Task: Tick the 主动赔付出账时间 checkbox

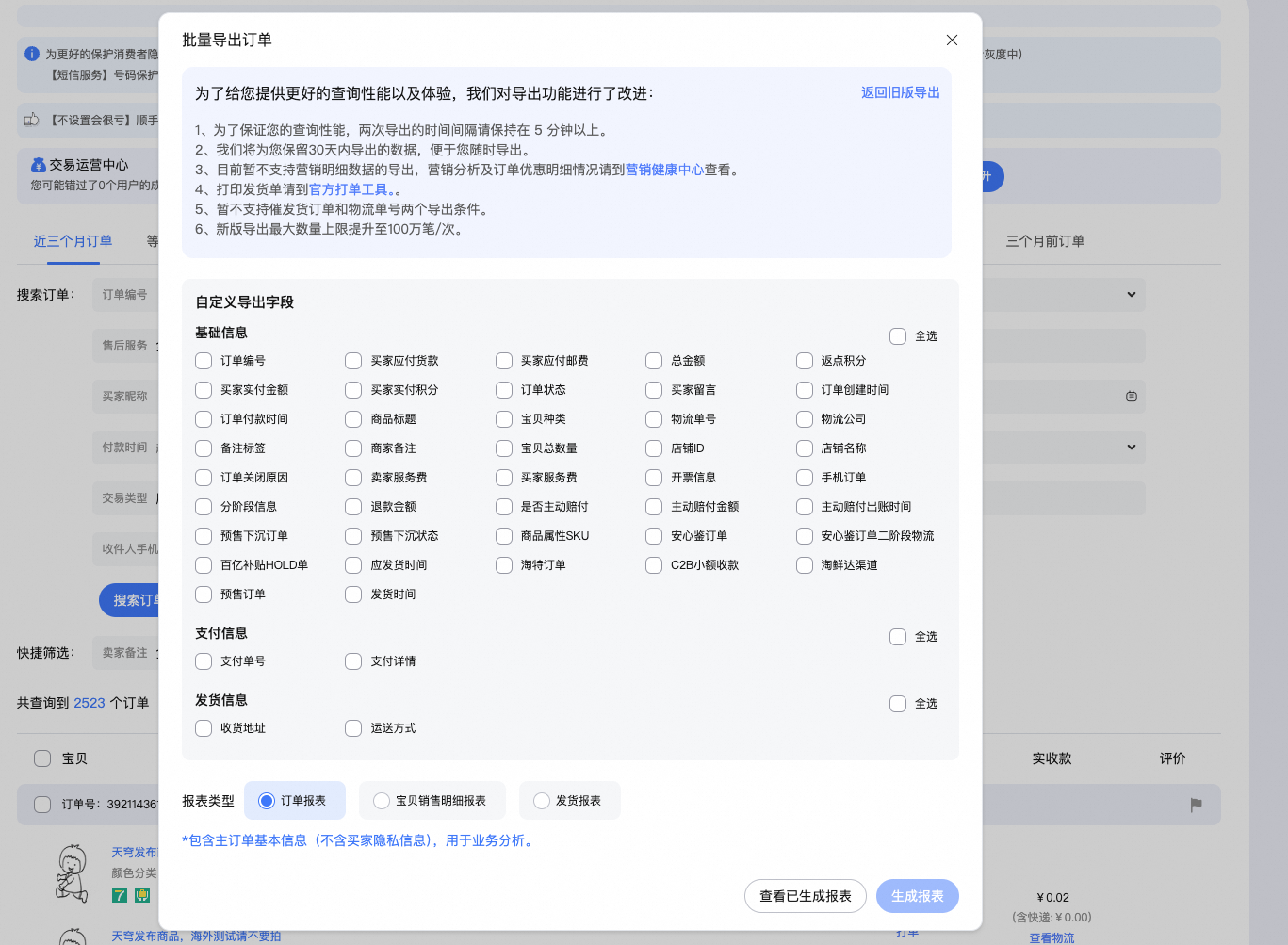Action: click(x=805, y=507)
